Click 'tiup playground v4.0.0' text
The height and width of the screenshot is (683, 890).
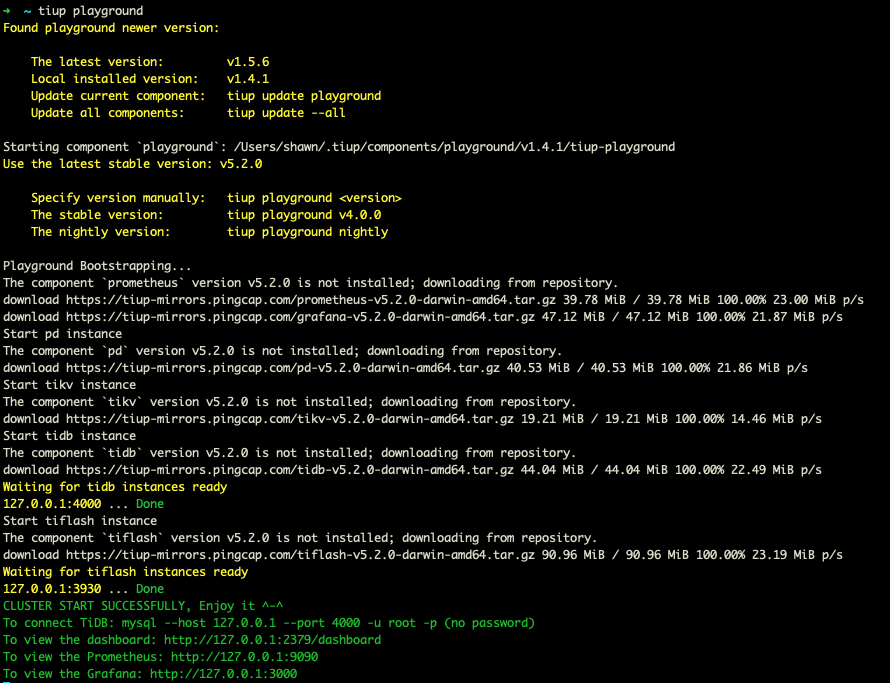[x=304, y=215]
